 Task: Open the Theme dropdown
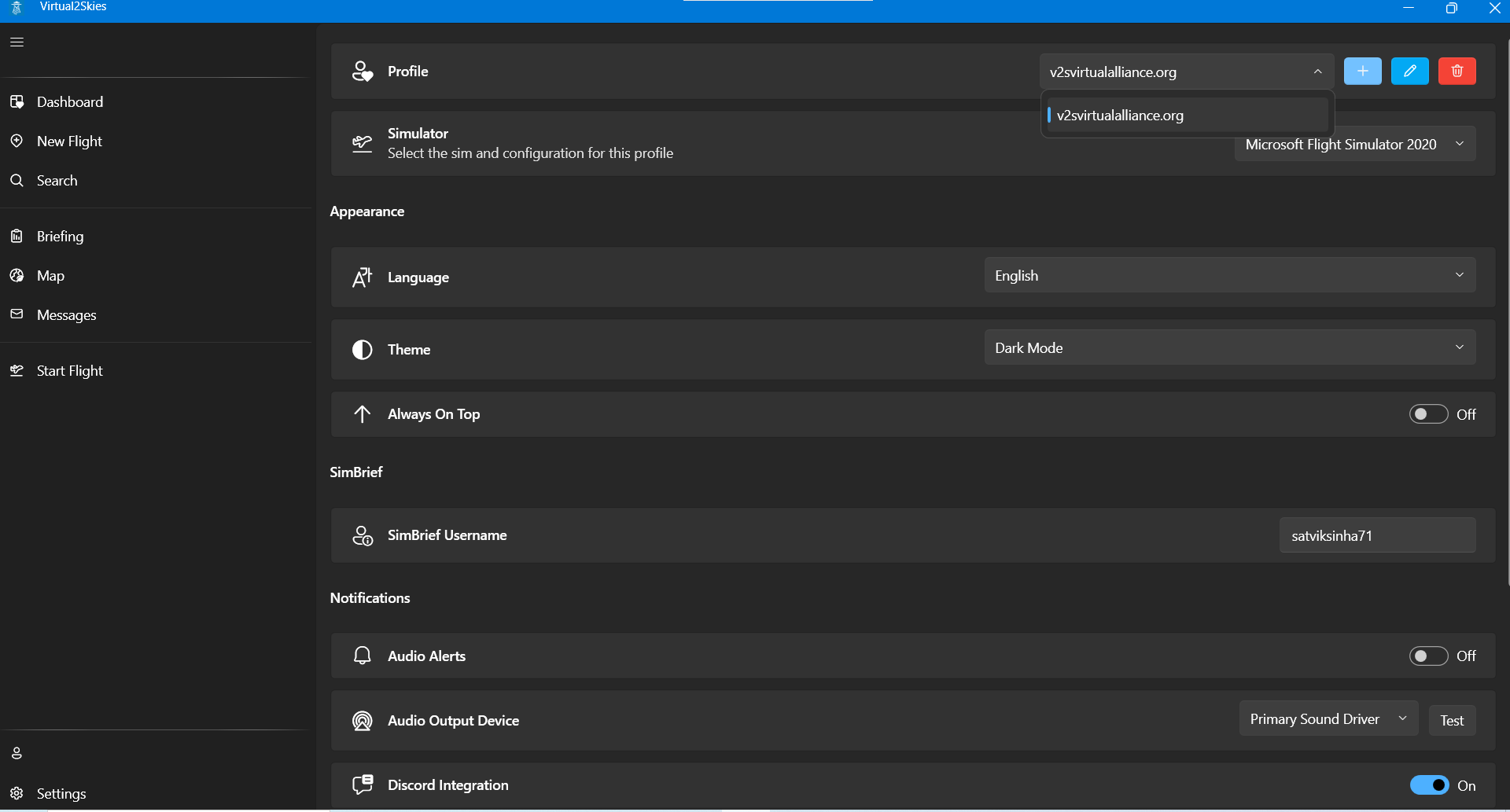1230,347
